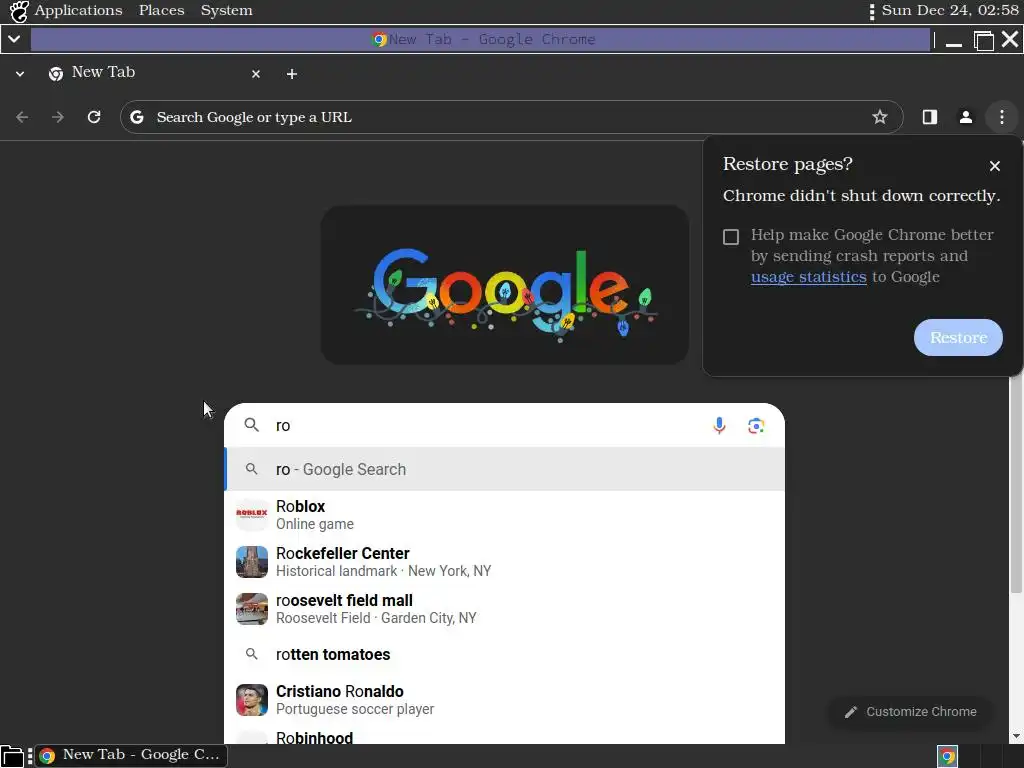Open Chrome's three-dot menu
1024x768 pixels.
(1002, 117)
